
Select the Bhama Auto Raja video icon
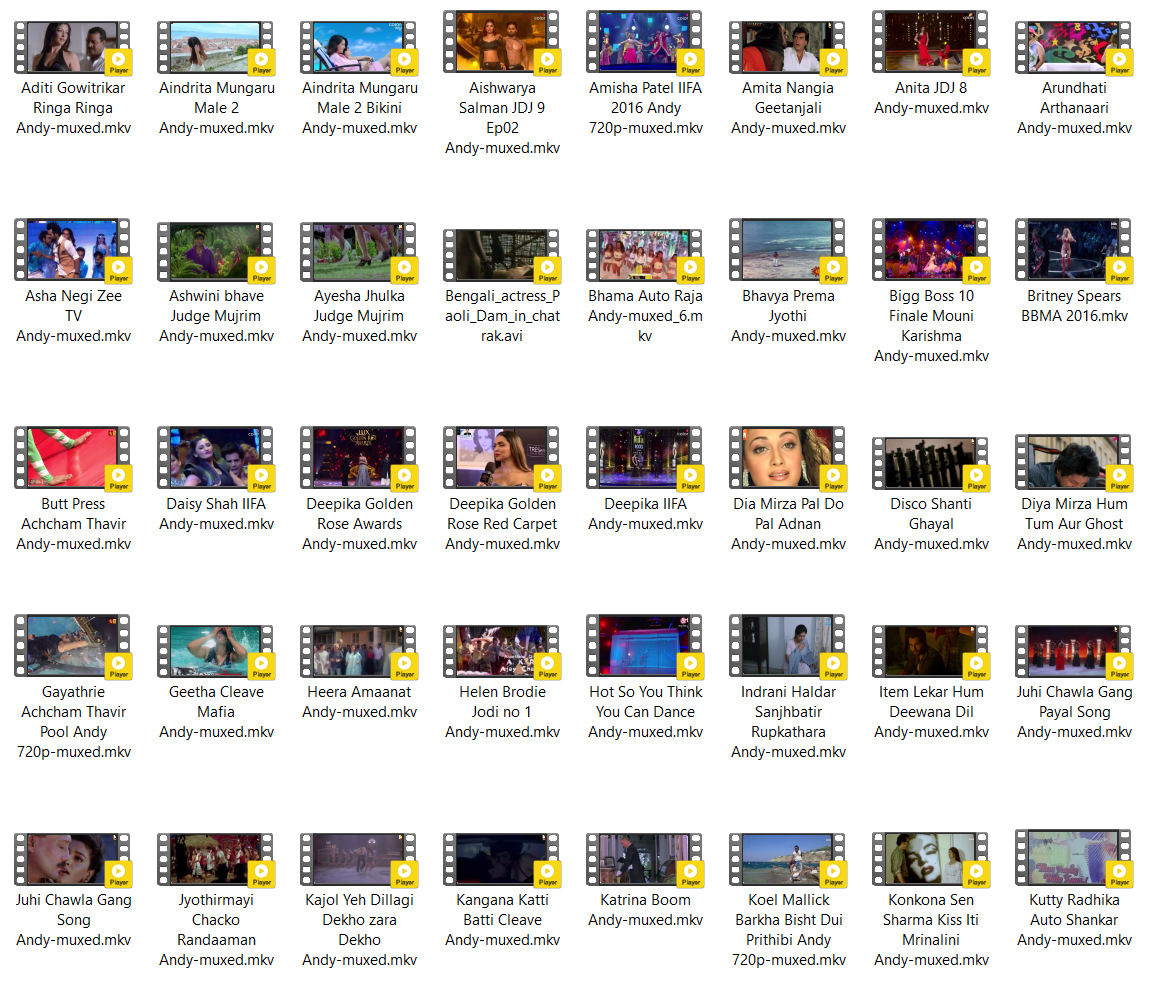click(x=645, y=256)
